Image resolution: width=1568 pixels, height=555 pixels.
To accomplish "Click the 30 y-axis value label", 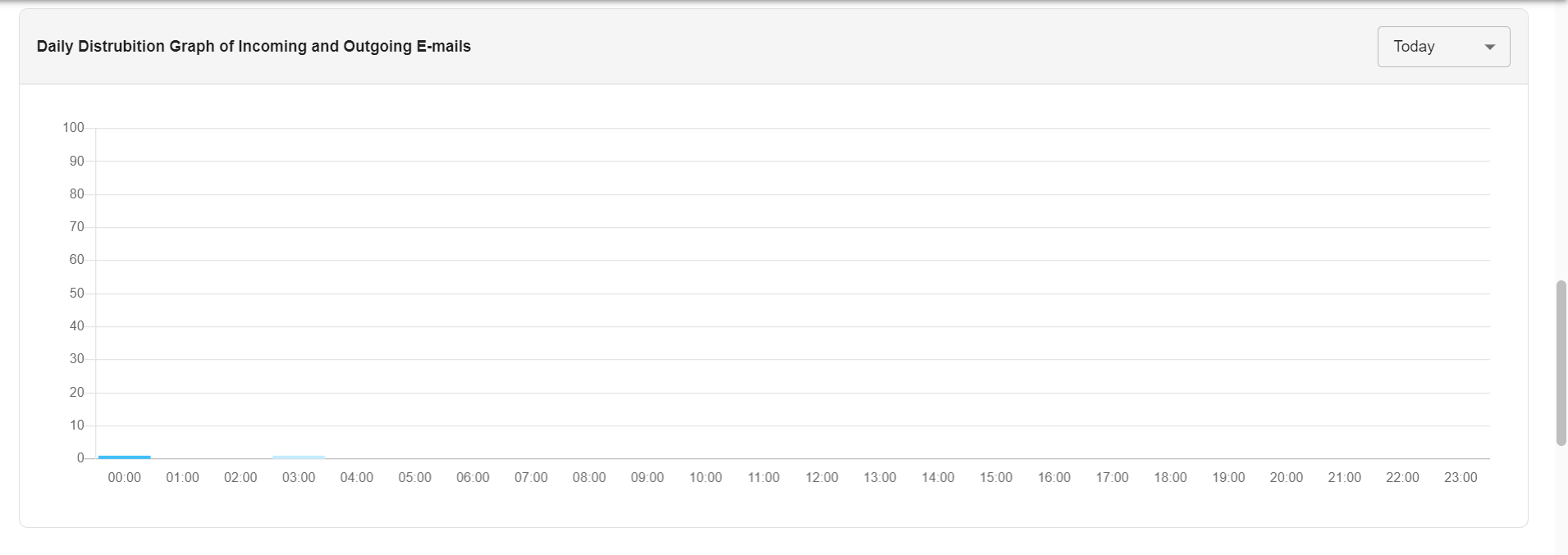I will click(x=77, y=359).
